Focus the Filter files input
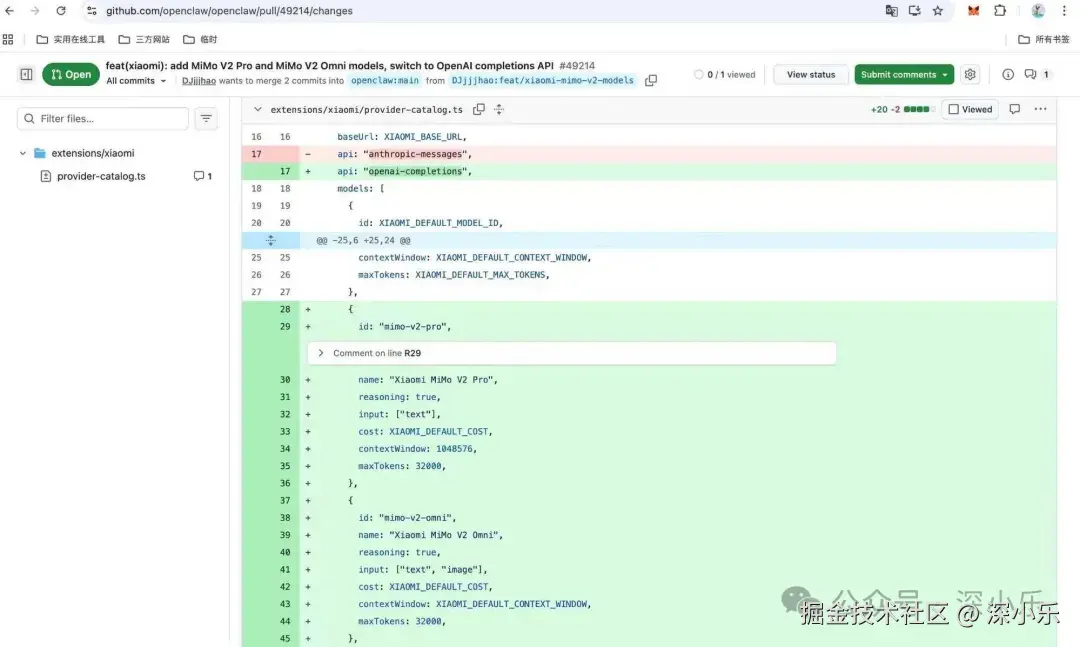The image size is (1080, 647). pos(103,119)
